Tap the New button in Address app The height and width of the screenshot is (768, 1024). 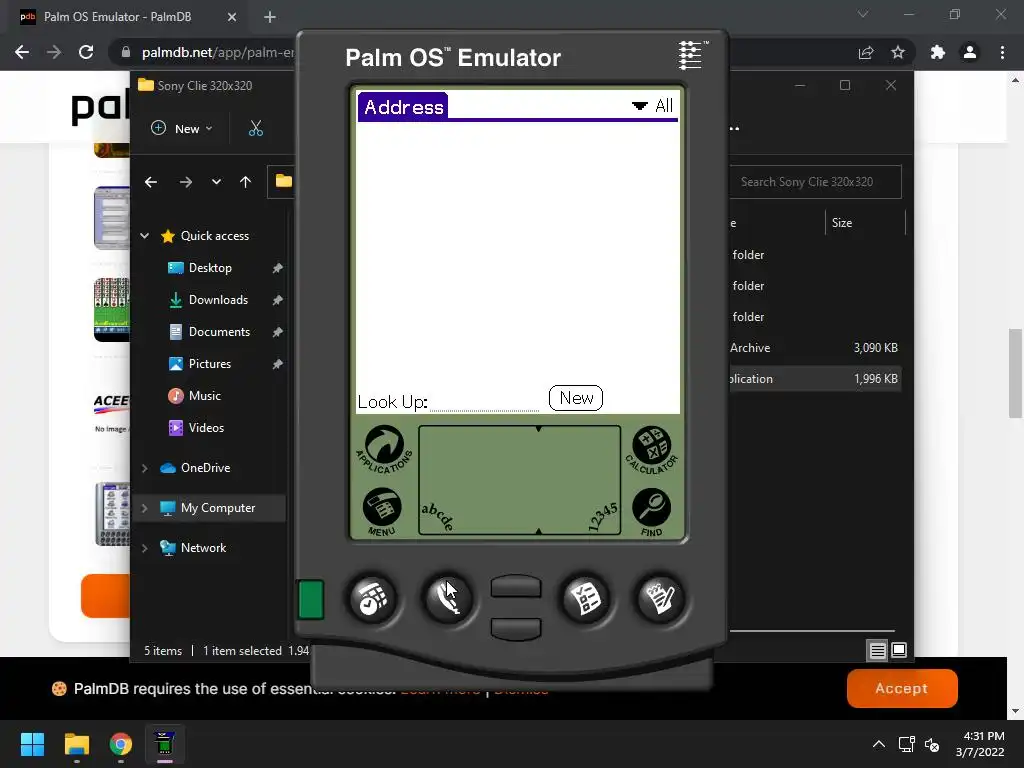[x=575, y=398]
